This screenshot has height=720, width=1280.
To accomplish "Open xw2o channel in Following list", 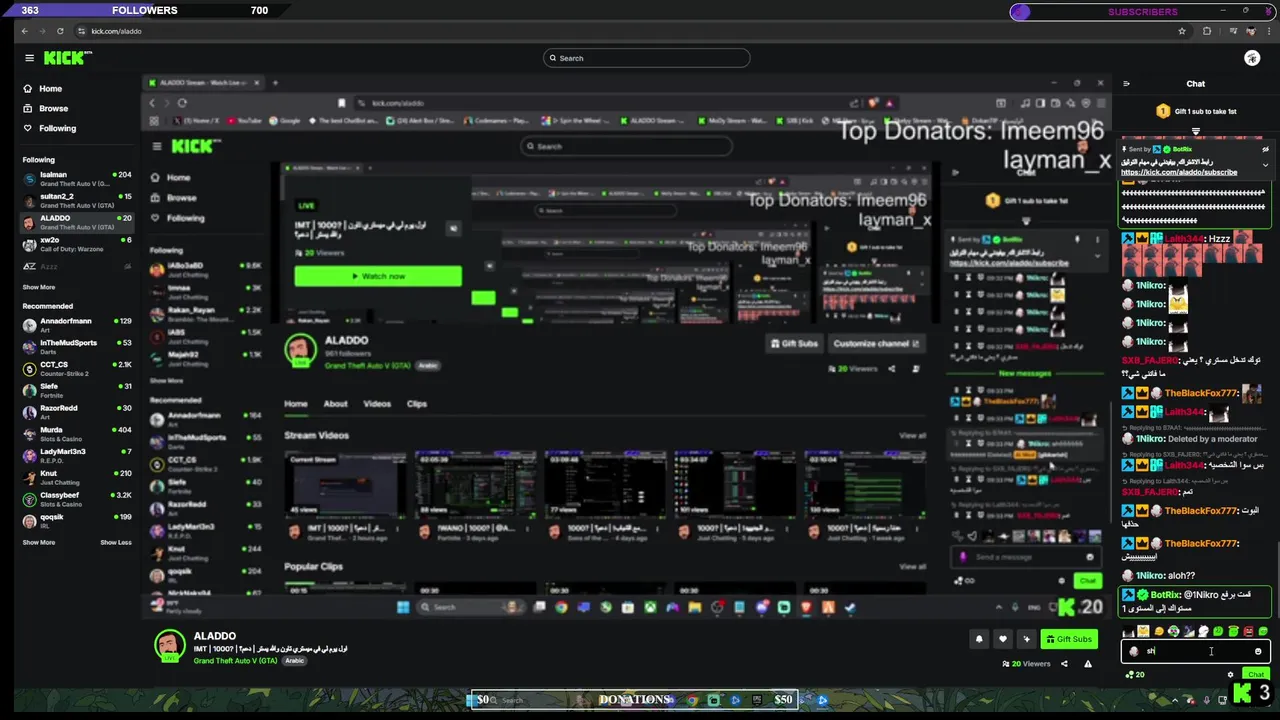I will [78, 244].
